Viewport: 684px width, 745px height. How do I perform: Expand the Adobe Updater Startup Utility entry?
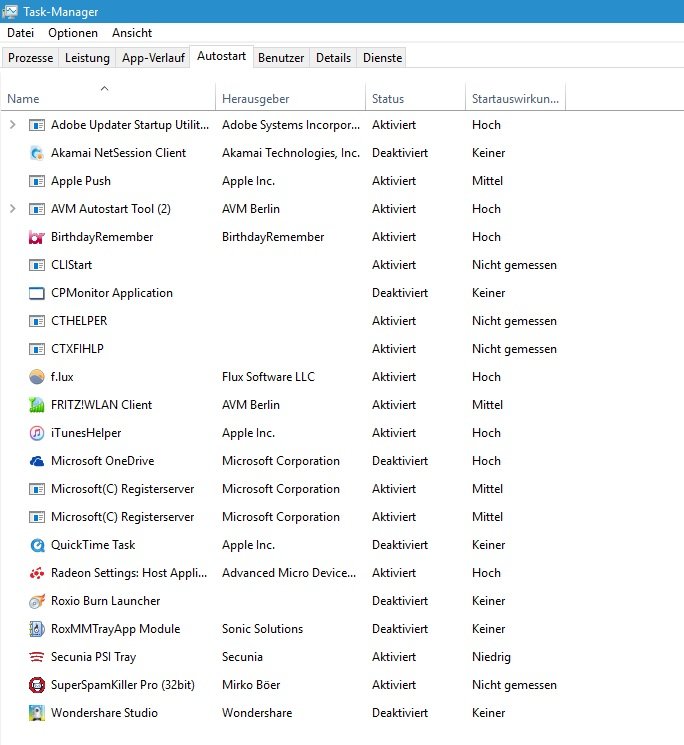[13, 125]
